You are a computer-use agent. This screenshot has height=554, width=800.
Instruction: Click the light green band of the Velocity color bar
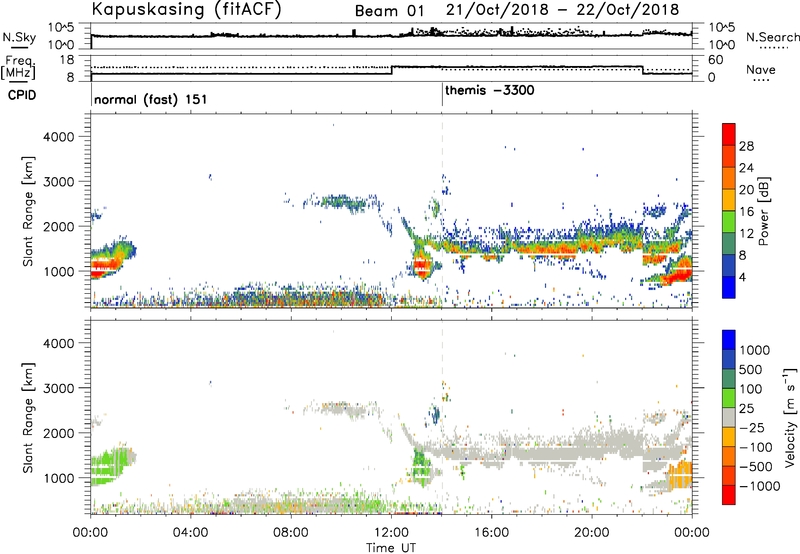pyautogui.click(x=729, y=398)
